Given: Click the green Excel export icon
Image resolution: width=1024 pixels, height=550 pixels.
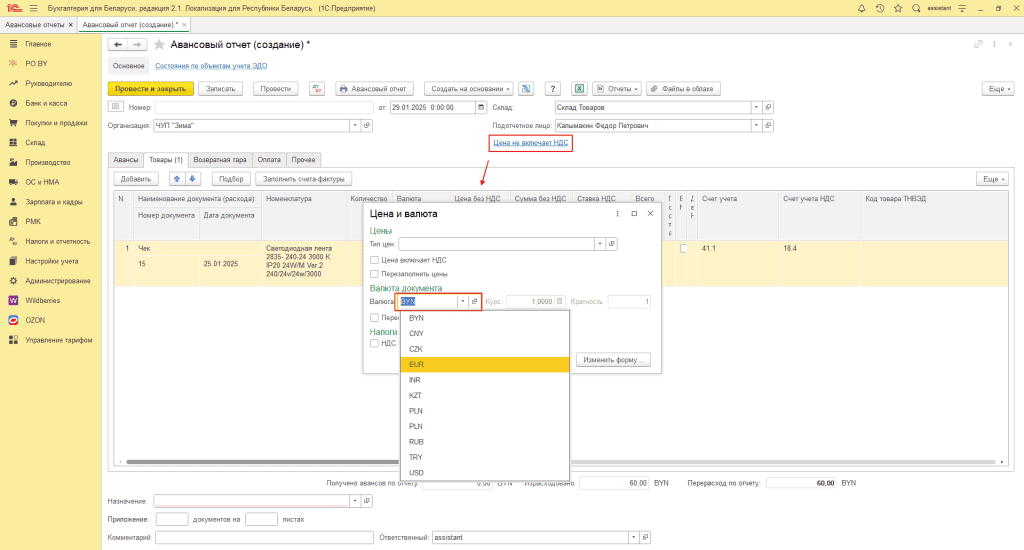Looking at the screenshot, I should click(x=579, y=89).
